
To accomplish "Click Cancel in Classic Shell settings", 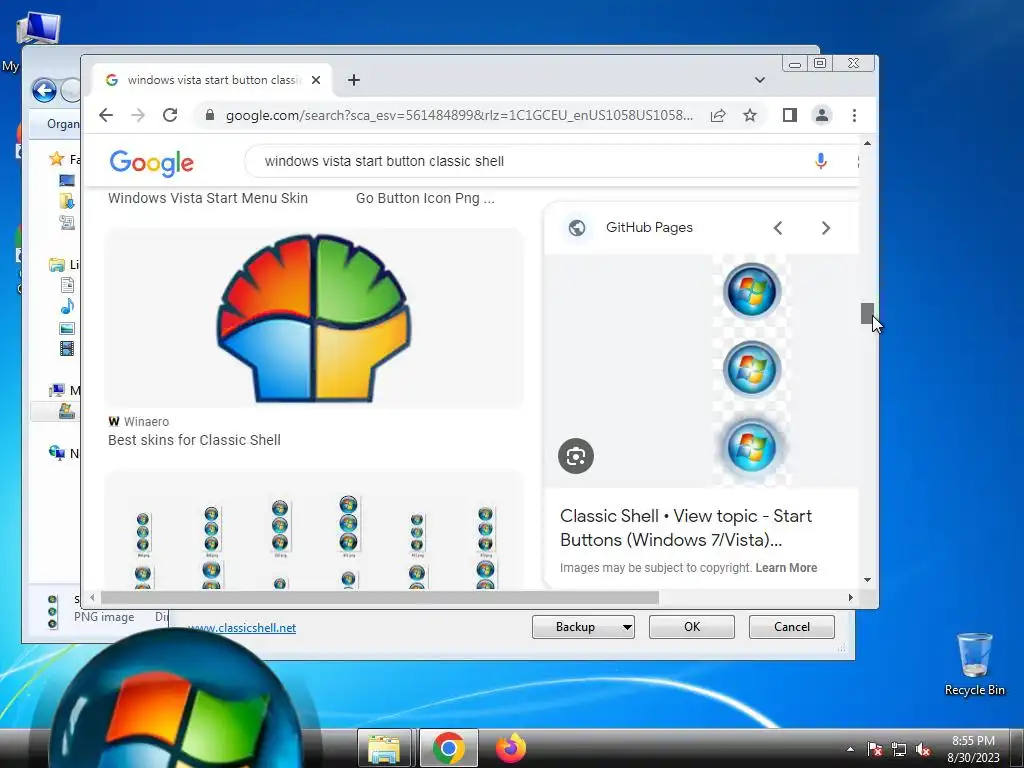I will (792, 627).
